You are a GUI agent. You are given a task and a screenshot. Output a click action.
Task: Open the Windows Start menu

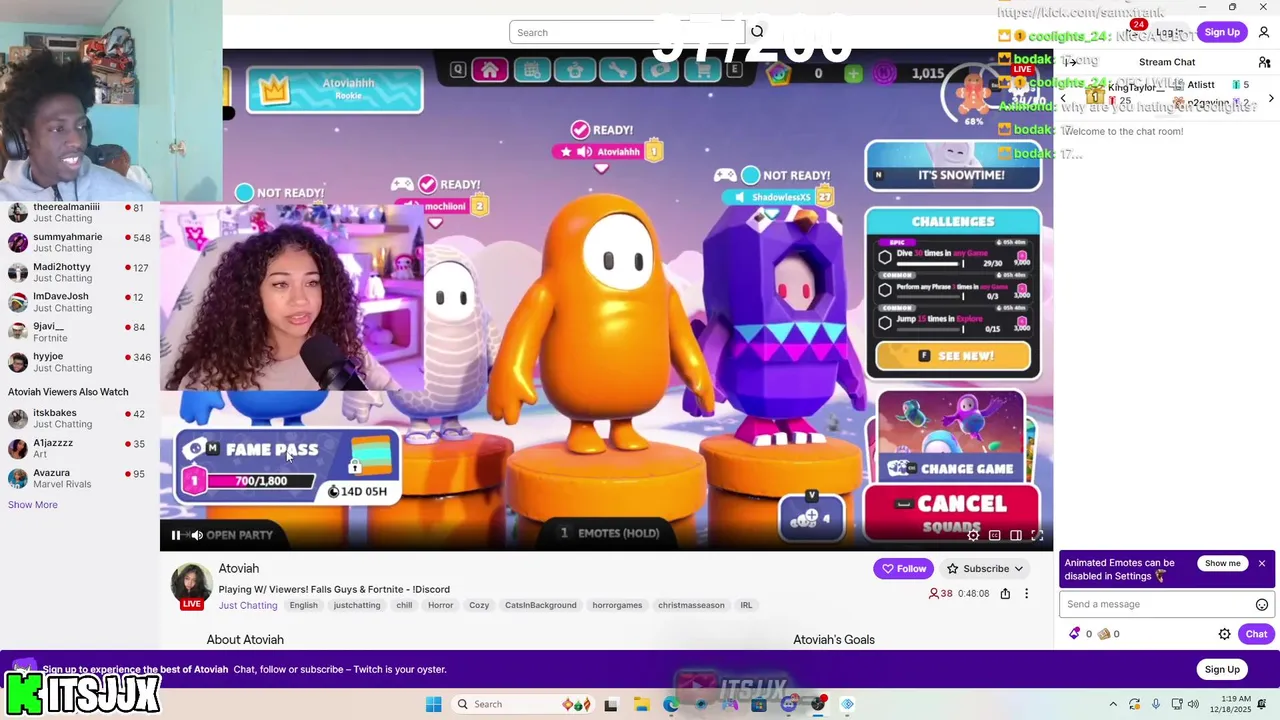[x=433, y=704]
